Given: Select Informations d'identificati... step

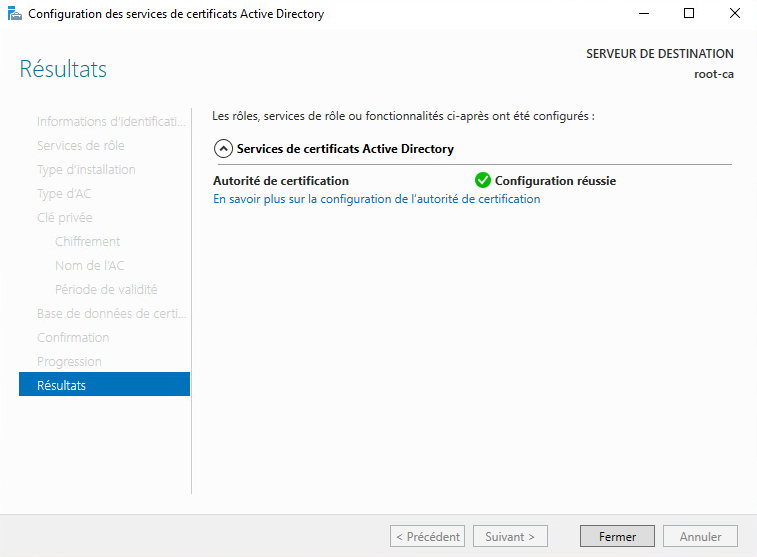Looking at the screenshot, I should [x=111, y=121].
